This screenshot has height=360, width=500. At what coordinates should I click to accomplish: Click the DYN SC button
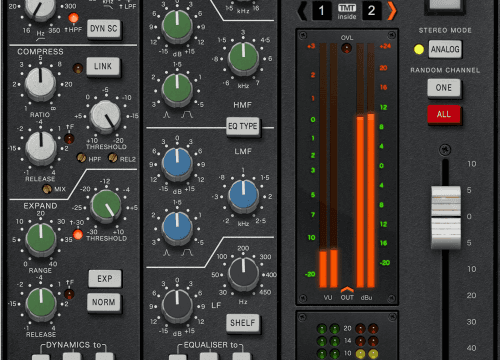pyautogui.click(x=104, y=29)
